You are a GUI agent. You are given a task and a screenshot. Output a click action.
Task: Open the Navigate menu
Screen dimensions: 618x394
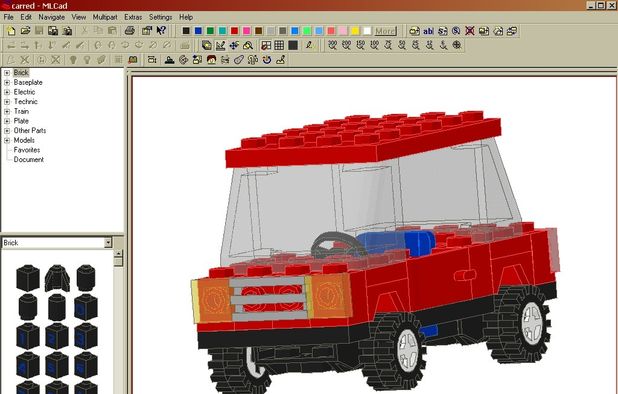pos(52,17)
